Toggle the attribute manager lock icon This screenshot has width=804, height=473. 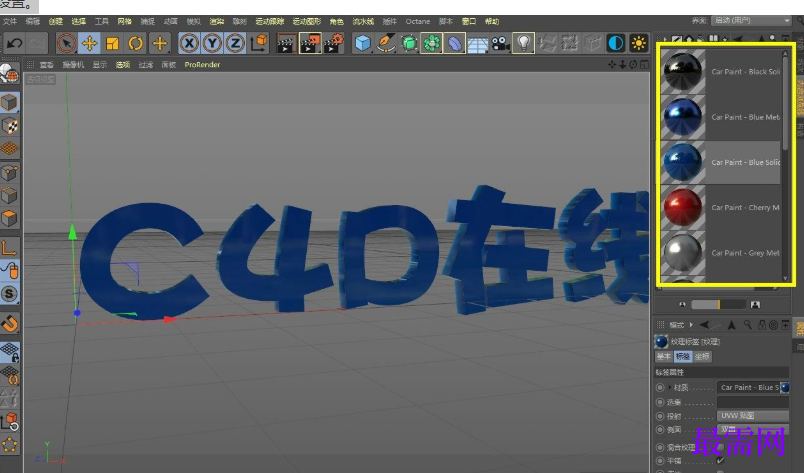pyautogui.click(x=762, y=325)
